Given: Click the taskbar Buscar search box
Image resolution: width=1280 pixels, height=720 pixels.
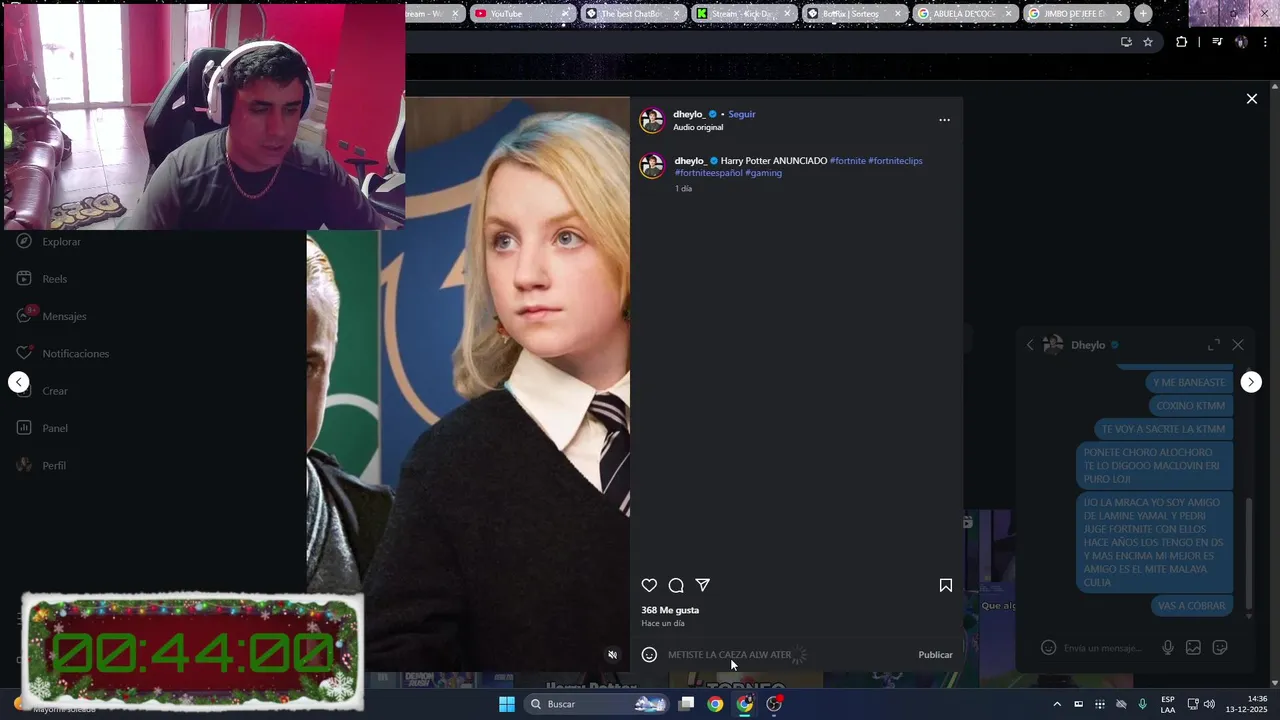Looking at the screenshot, I should pyautogui.click(x=597, y=704).
